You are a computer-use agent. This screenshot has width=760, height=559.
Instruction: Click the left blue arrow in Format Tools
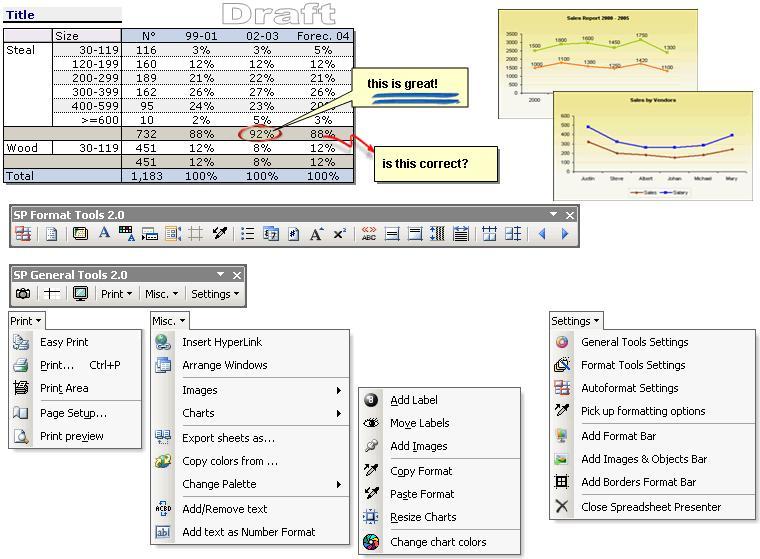(543, 234)
